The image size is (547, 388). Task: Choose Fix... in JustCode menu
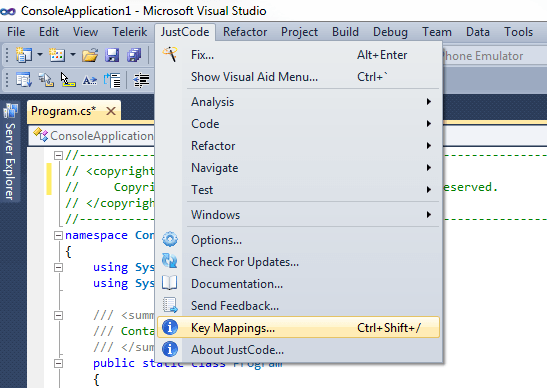(298, 55)
